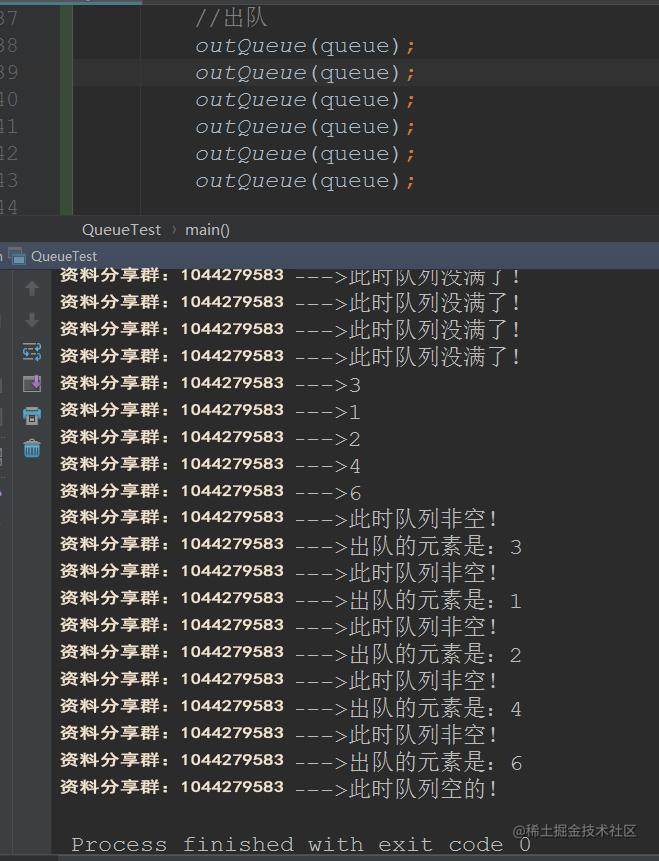Click console line ending with --->2
Screen dimensions: 659x861
tap(210, 438)
